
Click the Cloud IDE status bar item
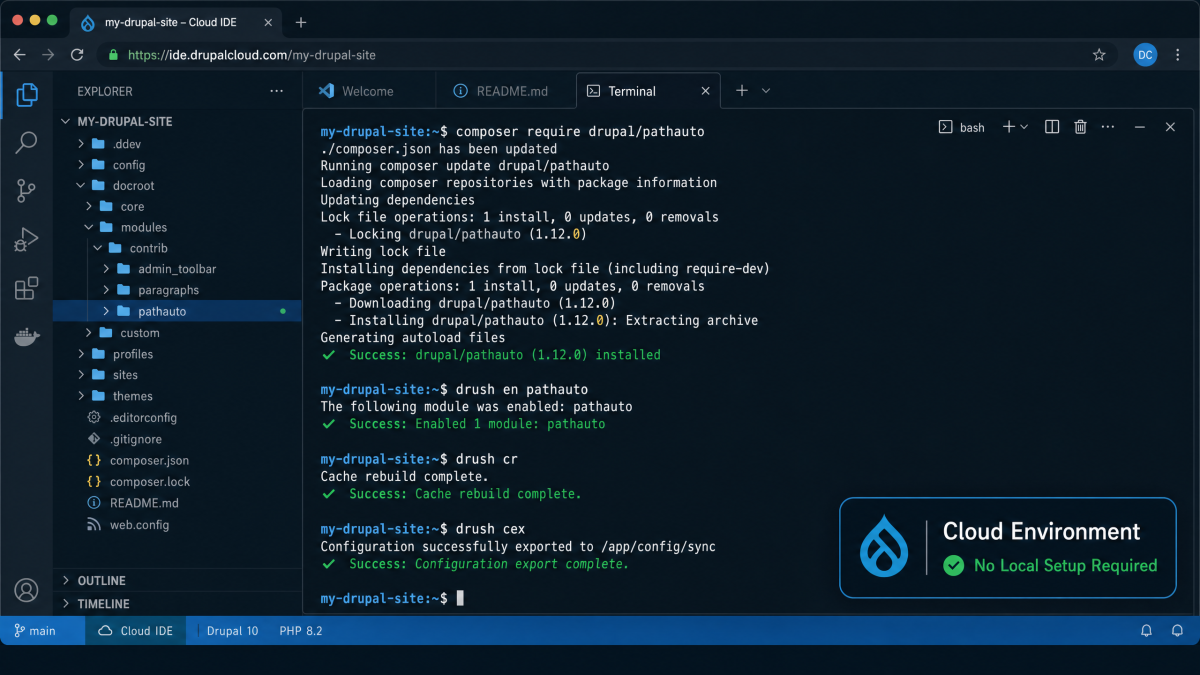135,631
